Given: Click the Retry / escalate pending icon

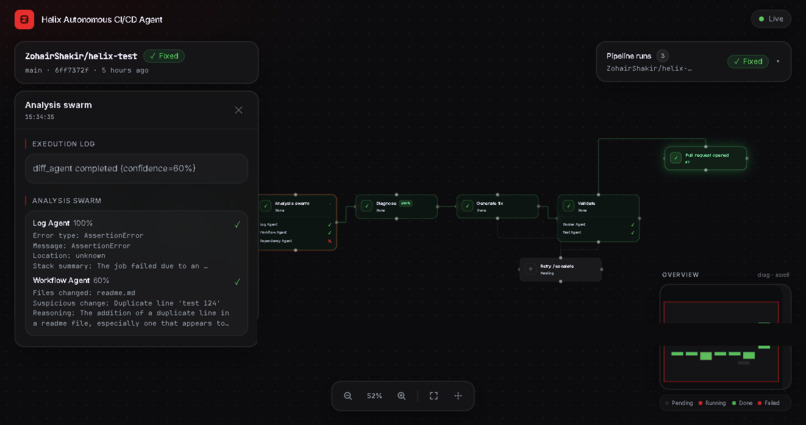Looking at the screenshot, I should pos(531,269).
